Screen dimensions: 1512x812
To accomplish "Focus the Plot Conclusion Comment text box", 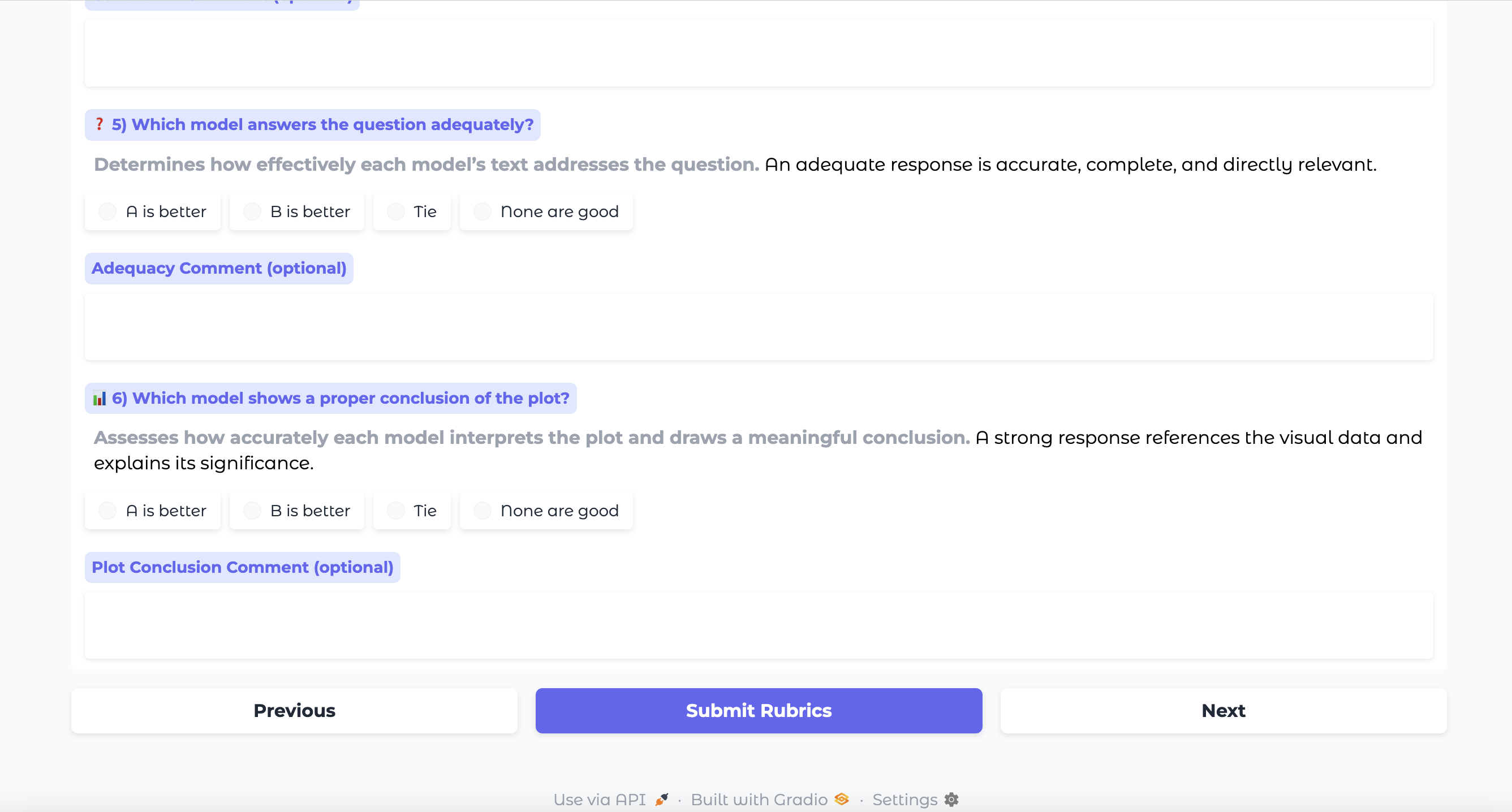I will click(759, 625).
